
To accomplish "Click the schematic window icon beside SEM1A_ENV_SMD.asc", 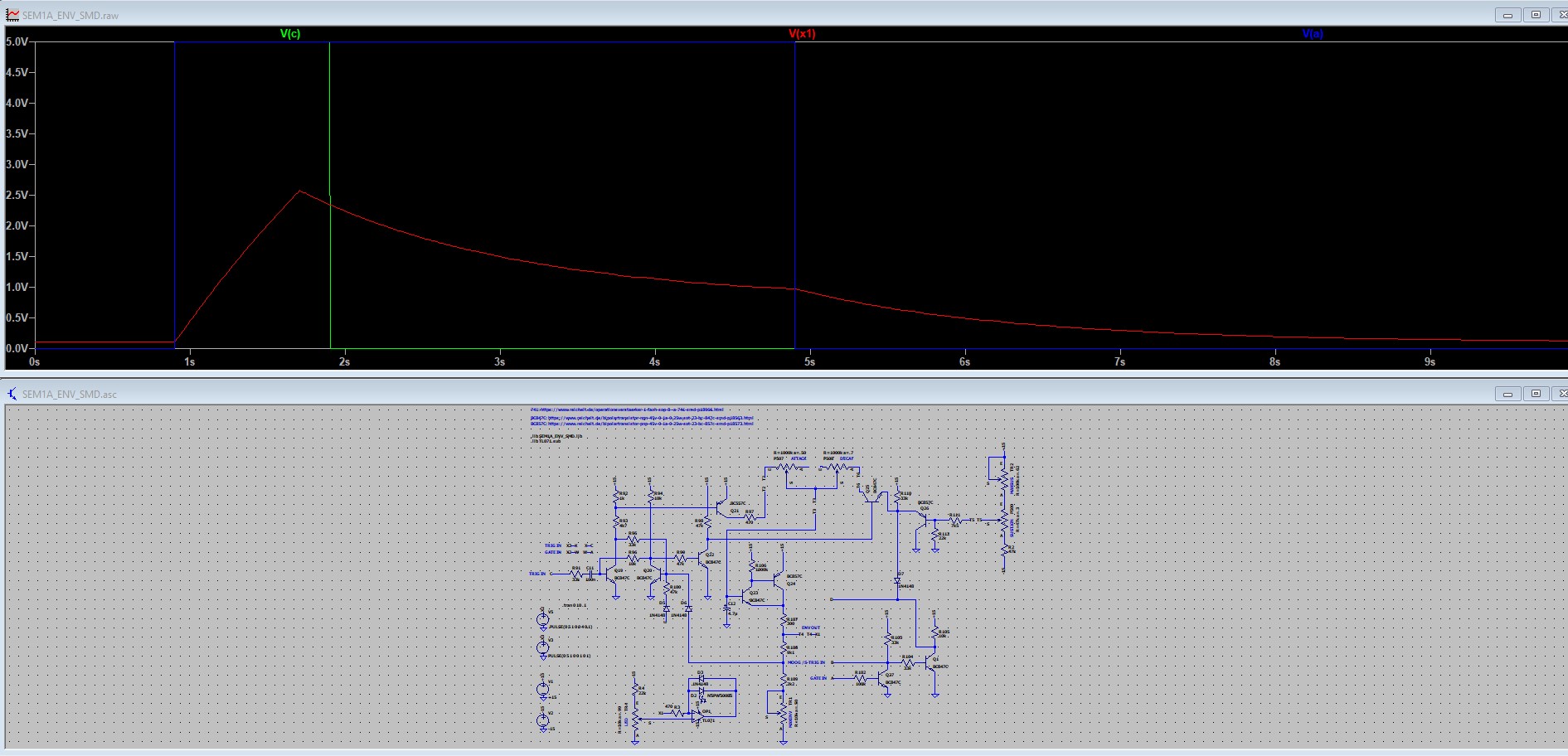I will tap(12, 394).
